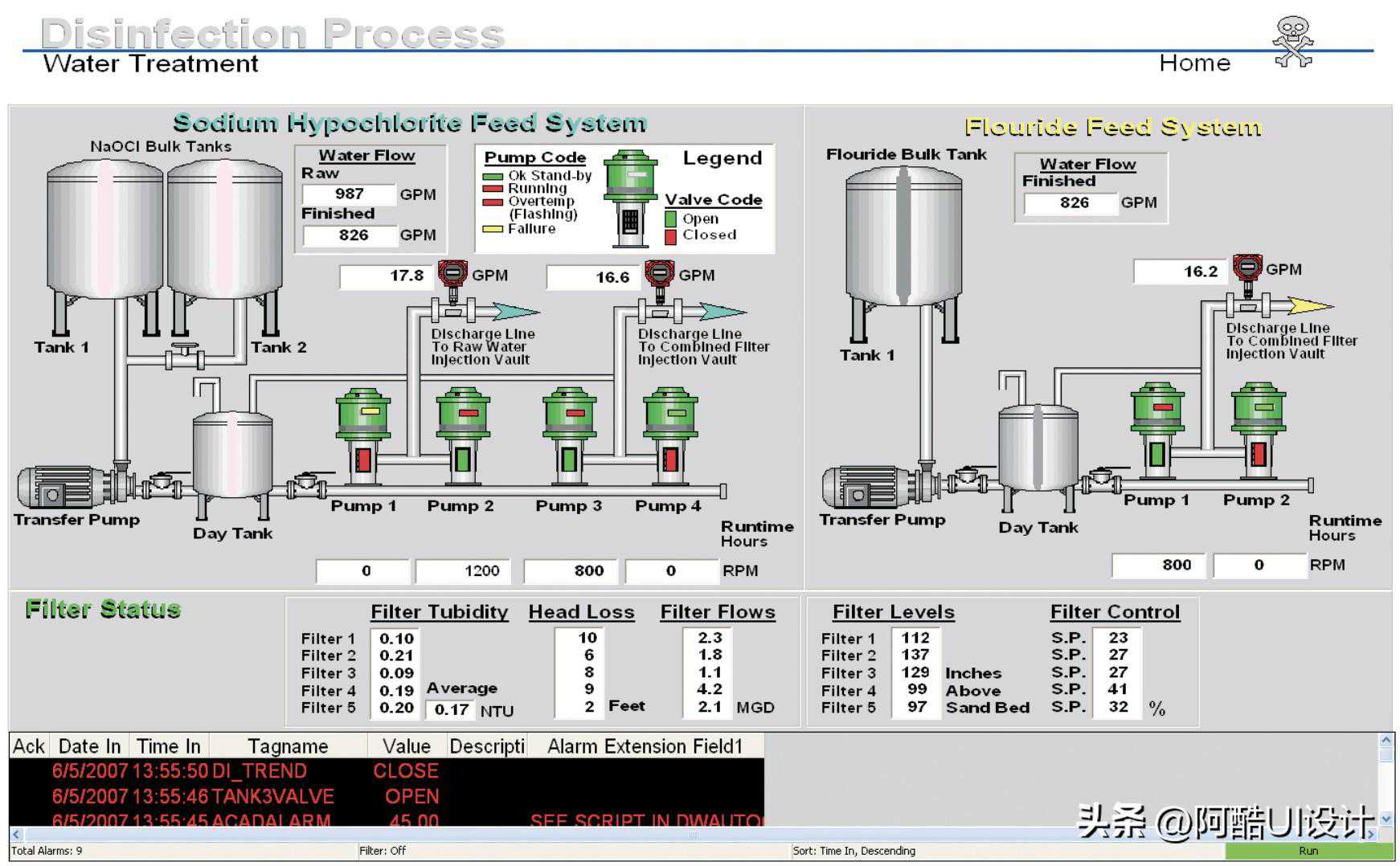Sort alarms by the Tagname column header
Screen dimensions: 1400x866
288,746
